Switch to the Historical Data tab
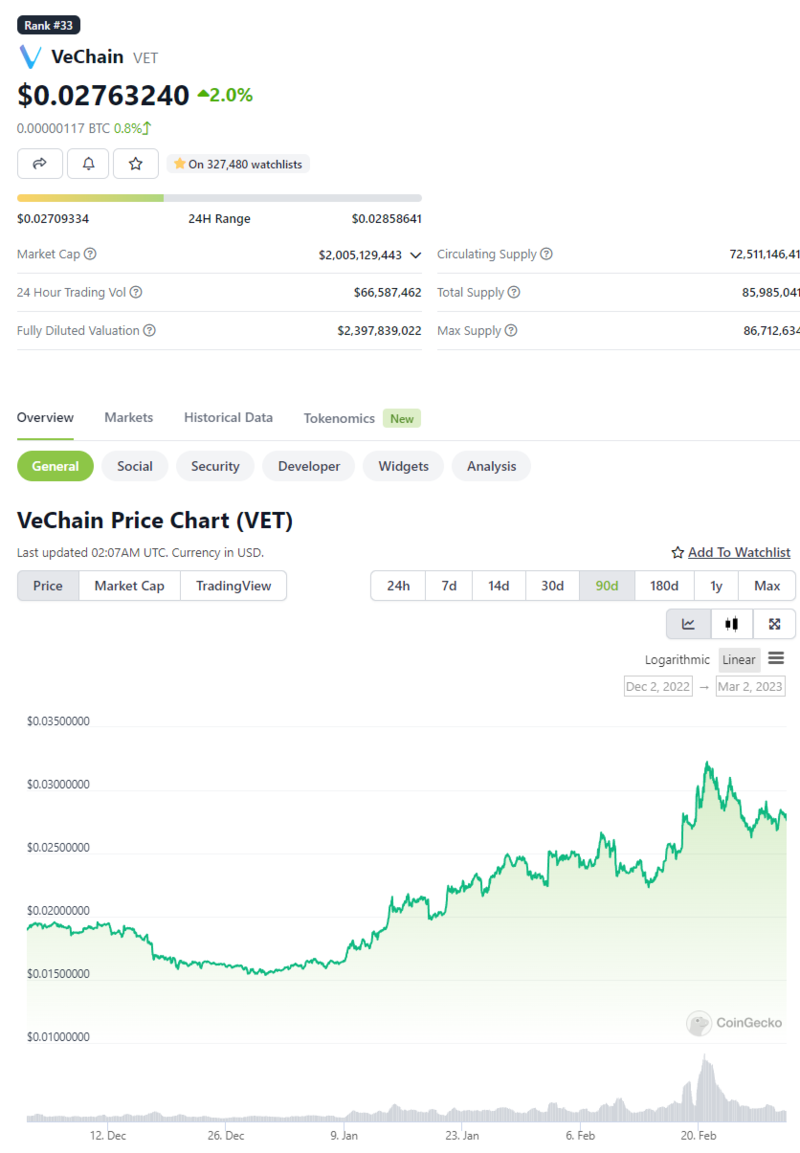This screenshot has height=1153, width=800. coord(228,418)
